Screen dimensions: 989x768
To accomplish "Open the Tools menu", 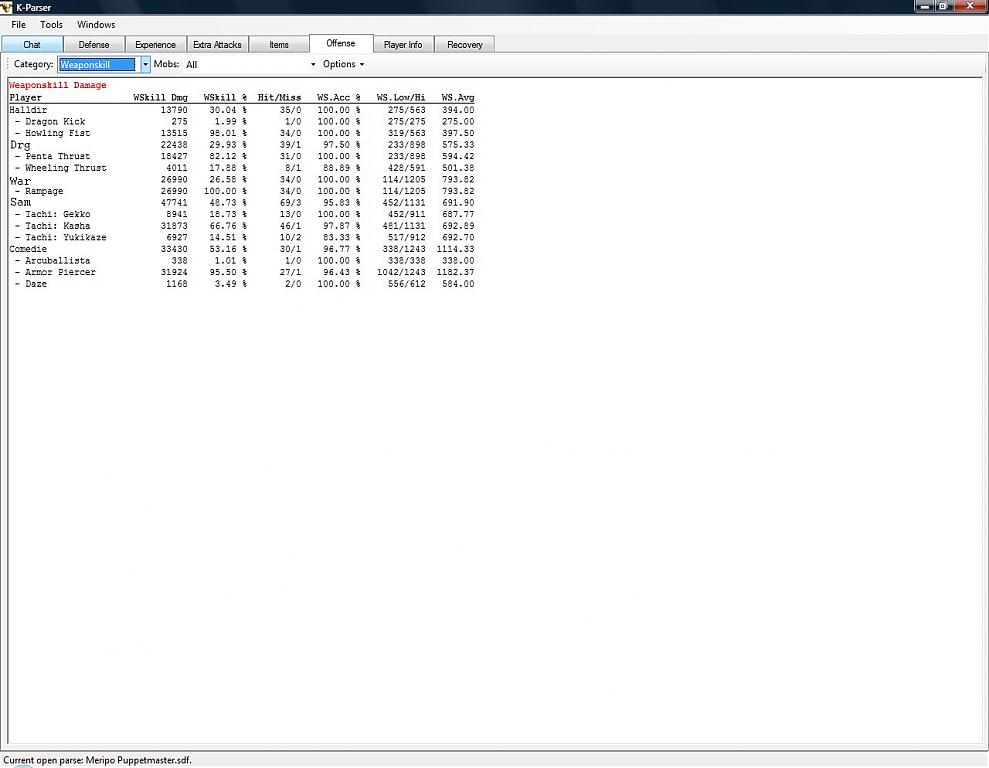I will click(51, 25).
